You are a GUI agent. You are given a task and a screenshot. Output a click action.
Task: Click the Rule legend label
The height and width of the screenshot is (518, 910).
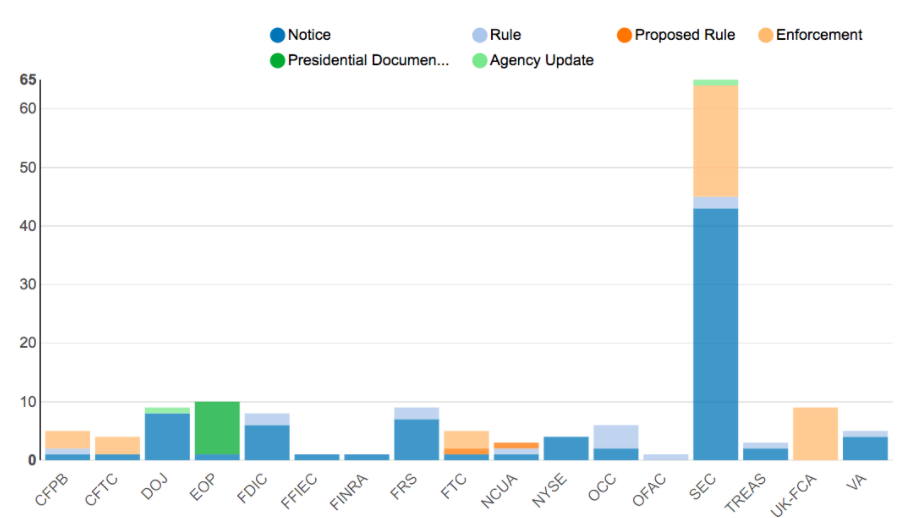click(505, 35)
